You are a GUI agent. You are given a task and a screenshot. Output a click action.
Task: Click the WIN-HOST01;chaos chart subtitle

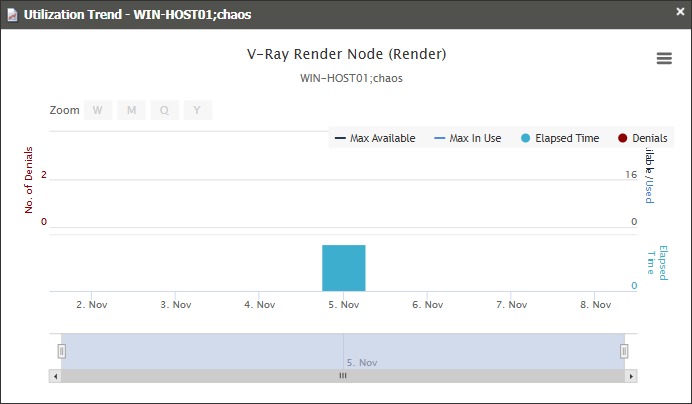346,77
